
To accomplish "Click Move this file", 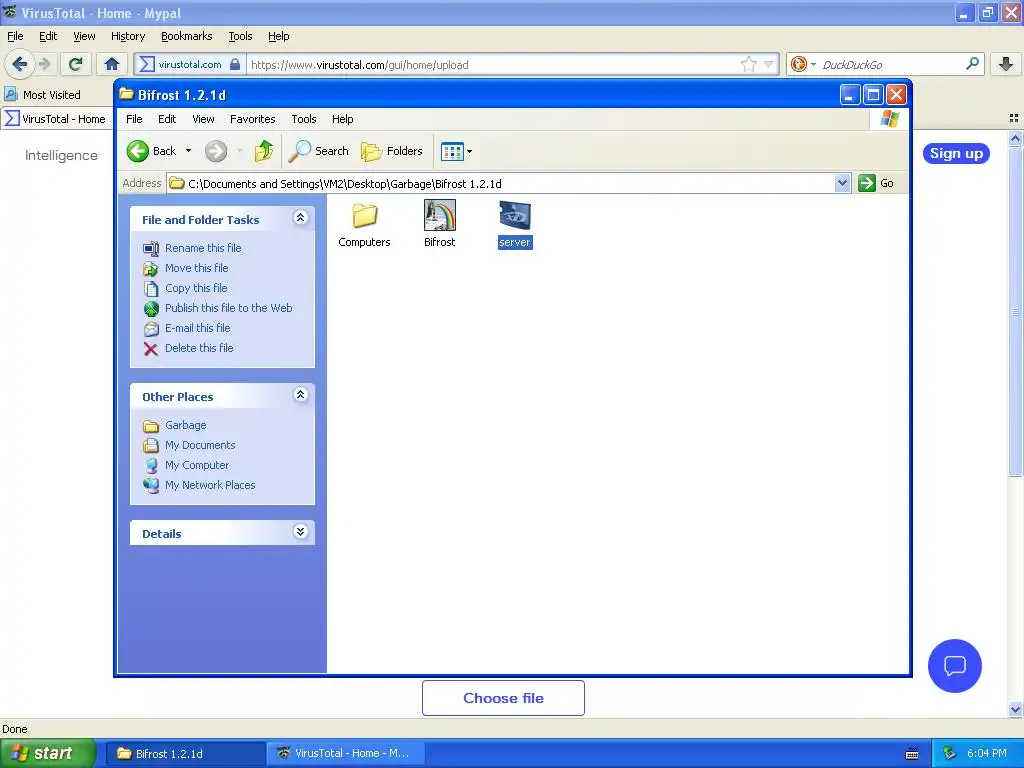I will pos(197,268).
